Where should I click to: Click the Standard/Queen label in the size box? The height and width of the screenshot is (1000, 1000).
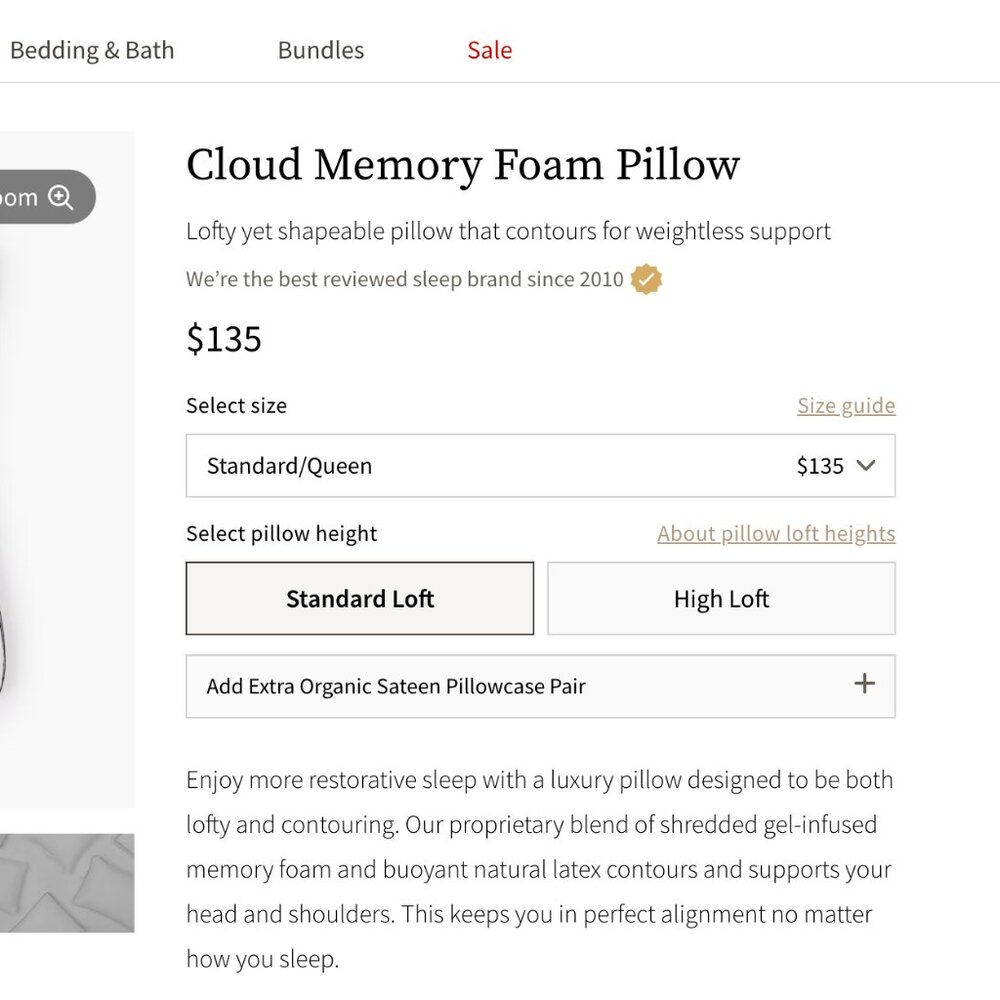(x=289, y=465)
